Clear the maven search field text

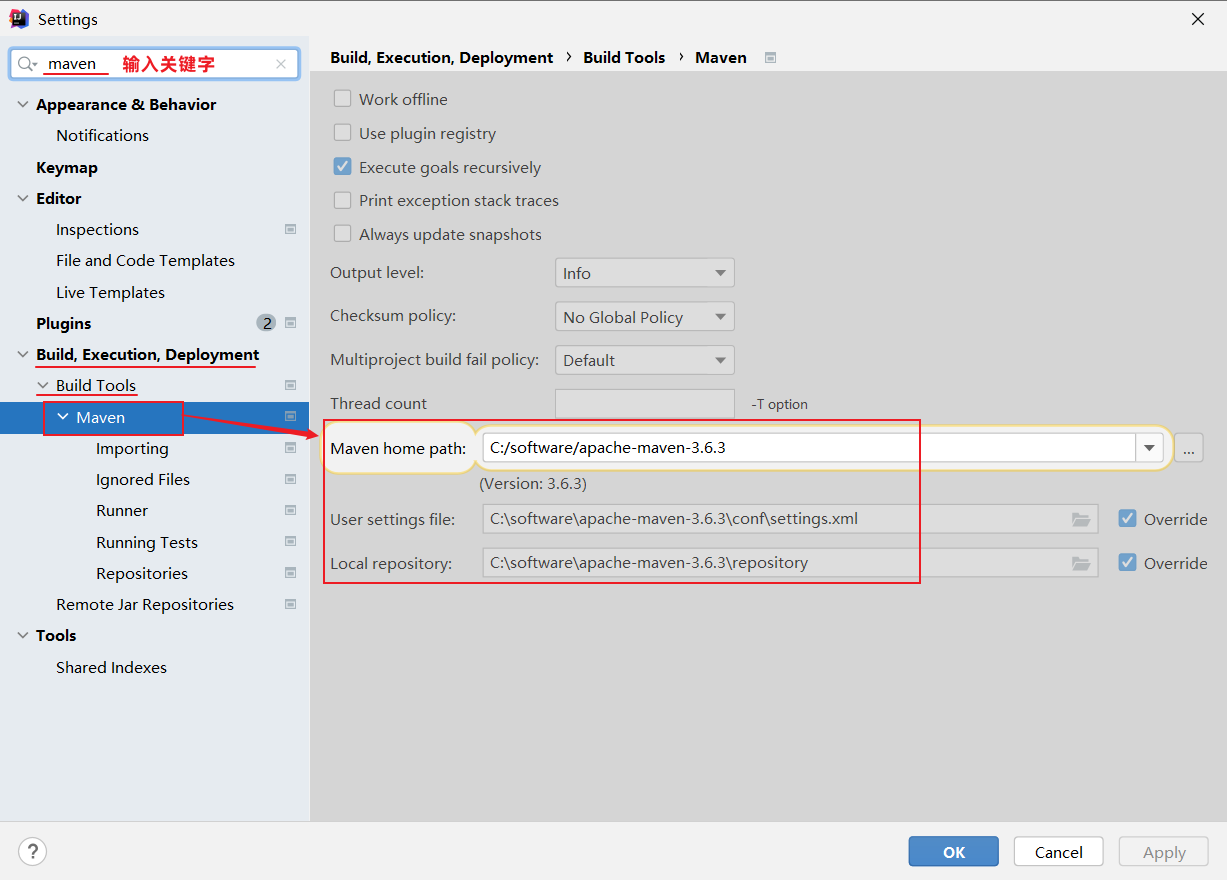pos(281,64)
